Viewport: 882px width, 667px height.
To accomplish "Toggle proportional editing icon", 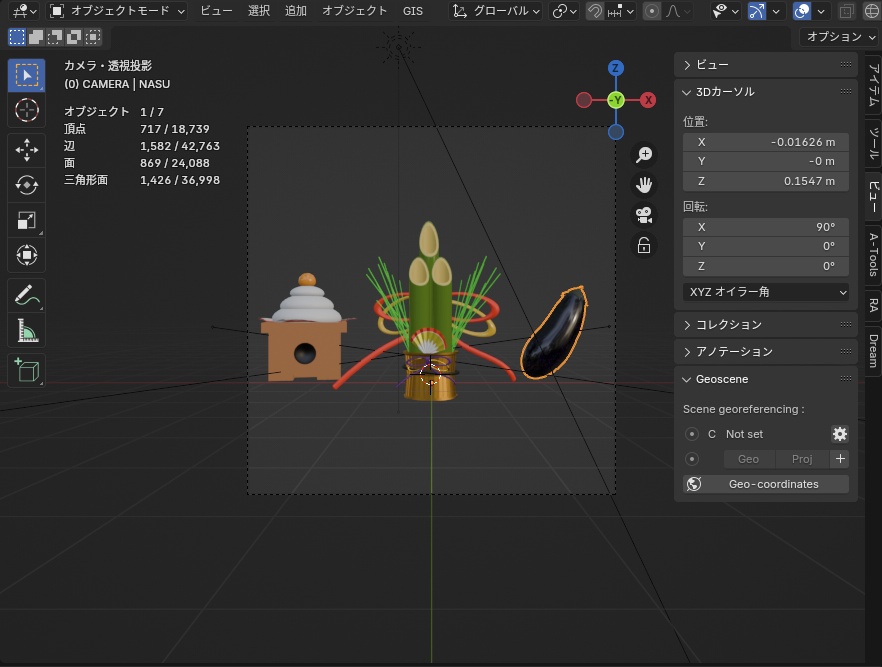I will (x=651, y=11).
